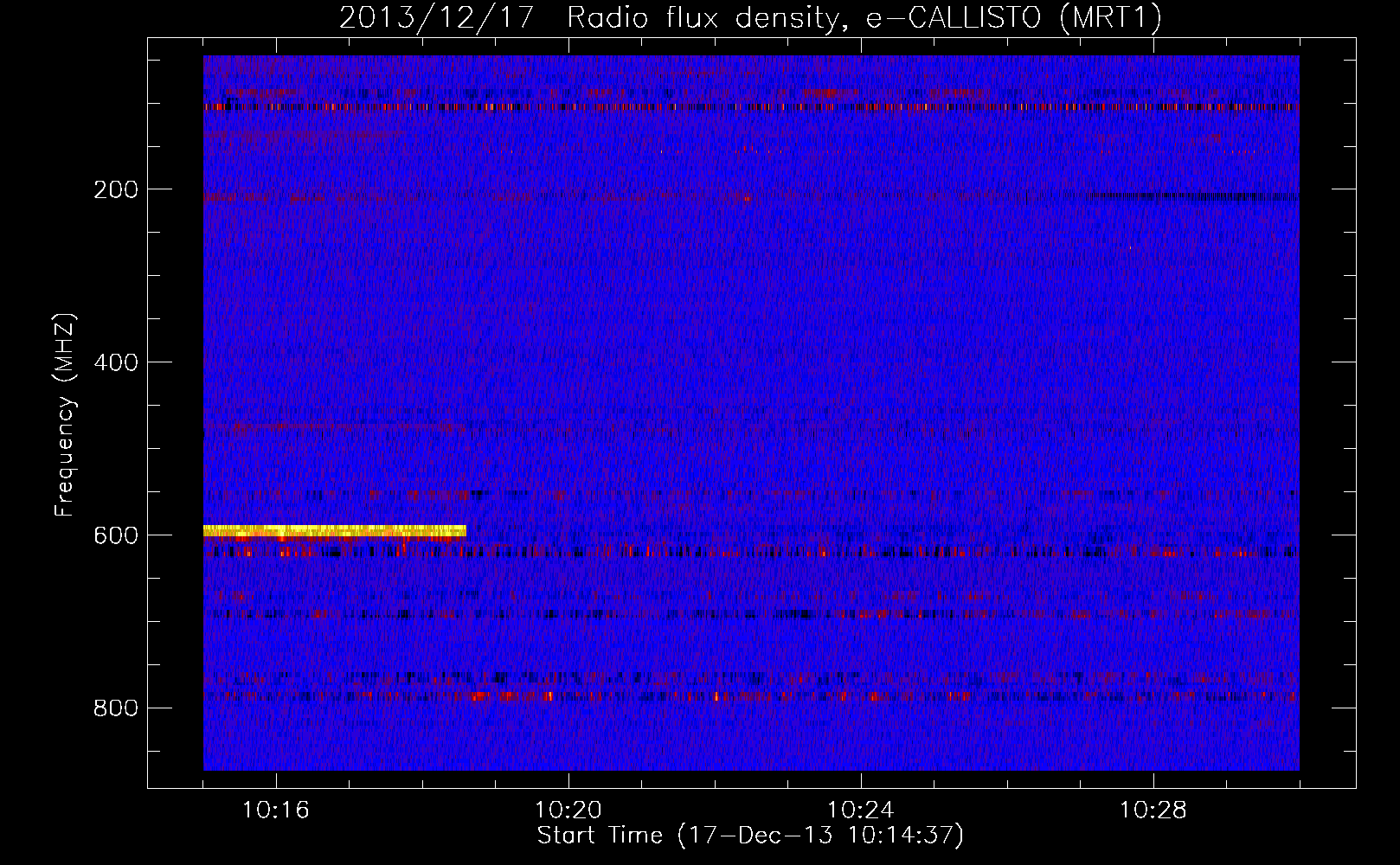The image size is (1400, 865).
Task: Click the 'Frequency (MHZ)' axis label
Action: coord(65,415)
